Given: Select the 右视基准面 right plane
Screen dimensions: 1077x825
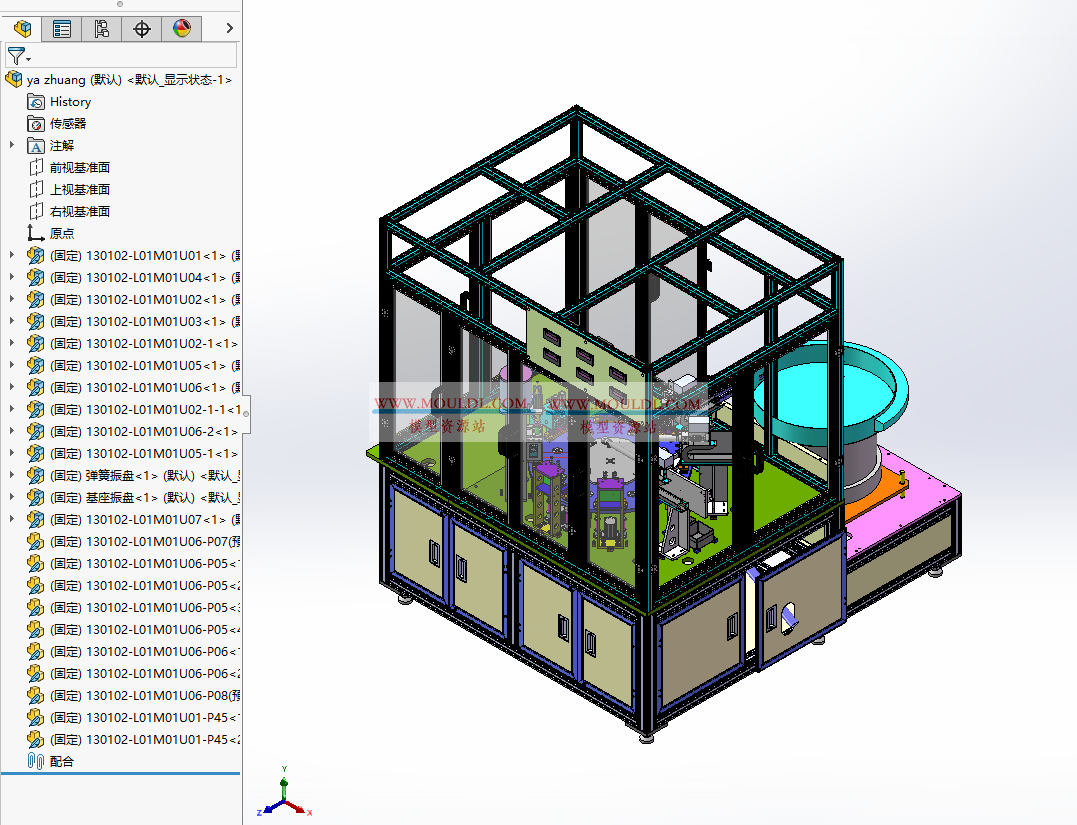Looking at the screenshot, I should coord(80,212).
